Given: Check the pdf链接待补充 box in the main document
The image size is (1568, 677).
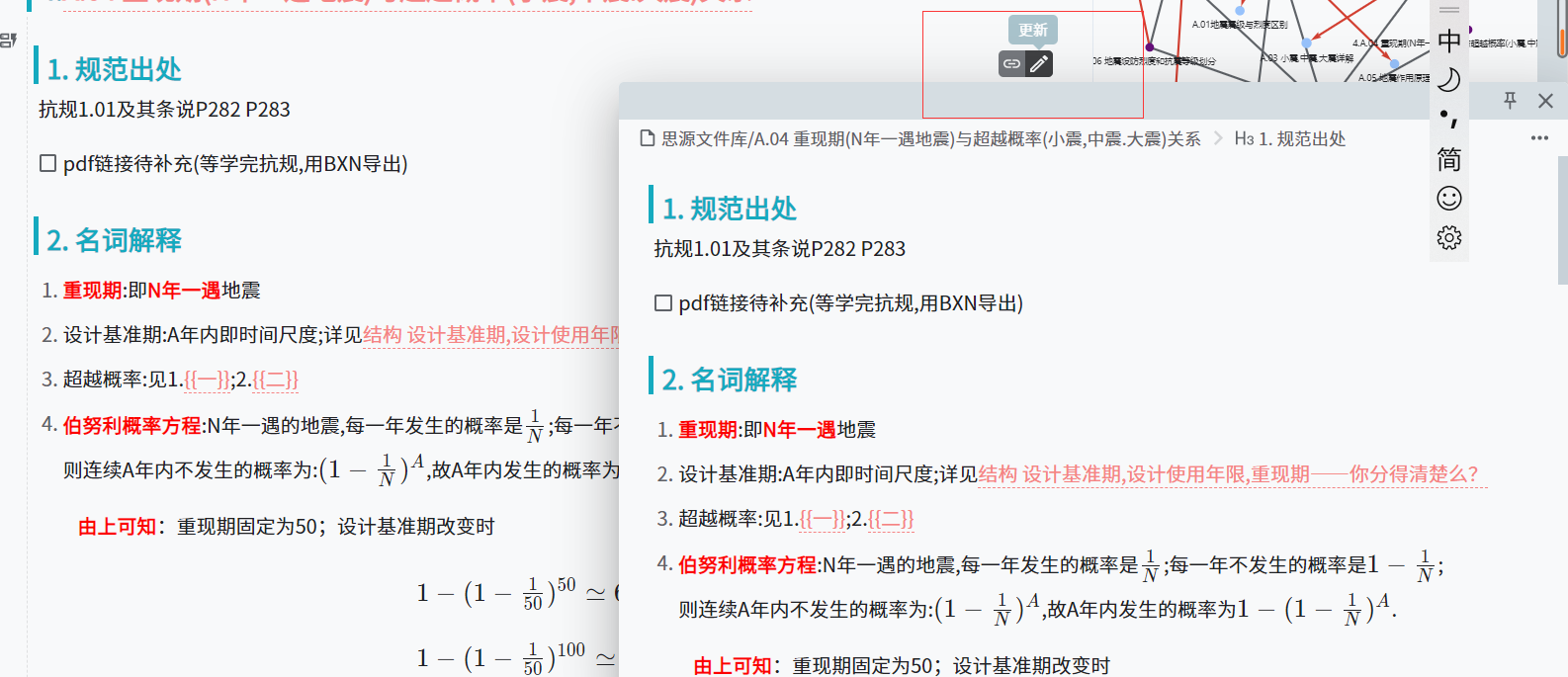Looking at the screenshot, I should 47,163.
